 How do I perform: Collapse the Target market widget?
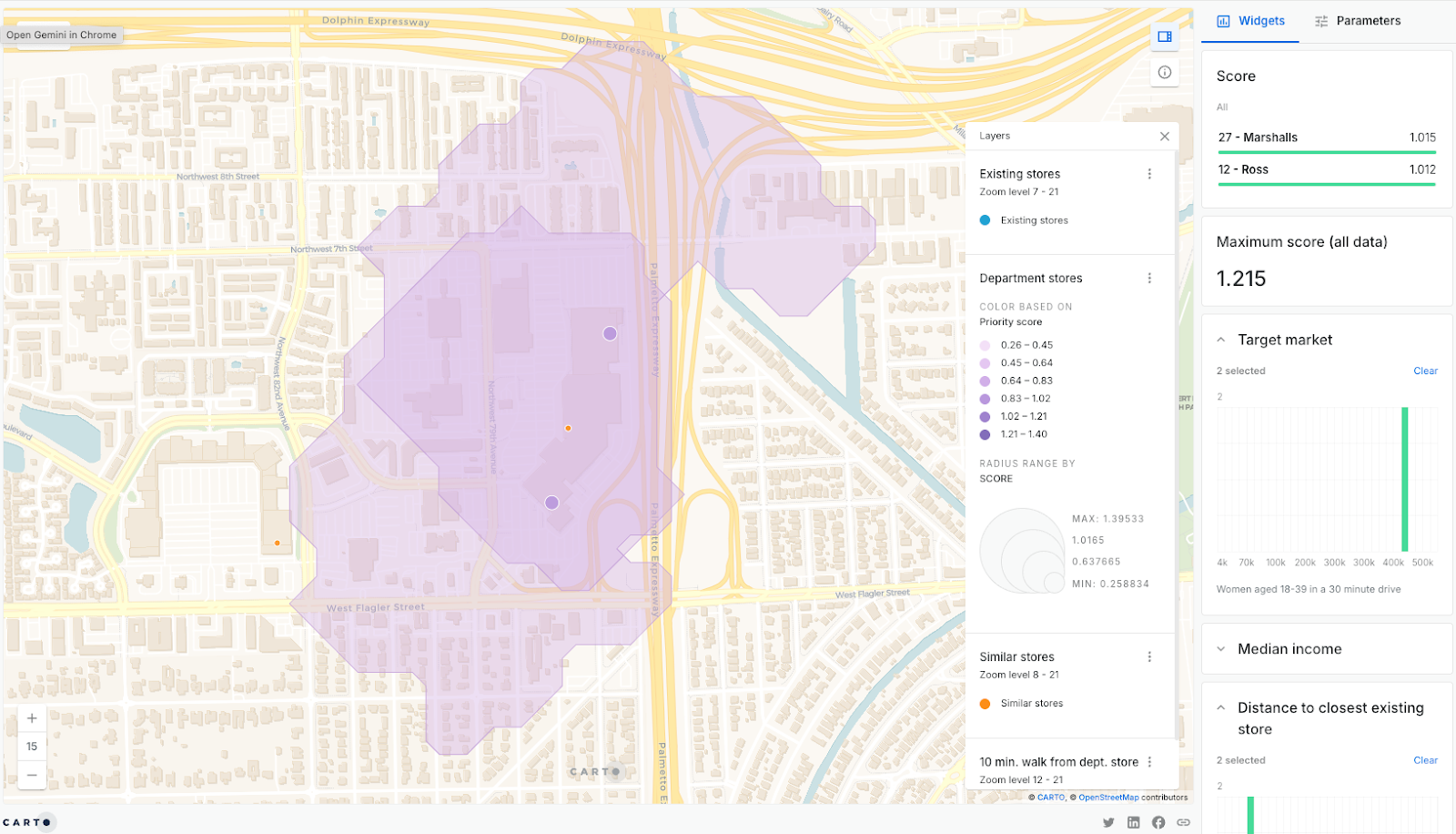1221,341
